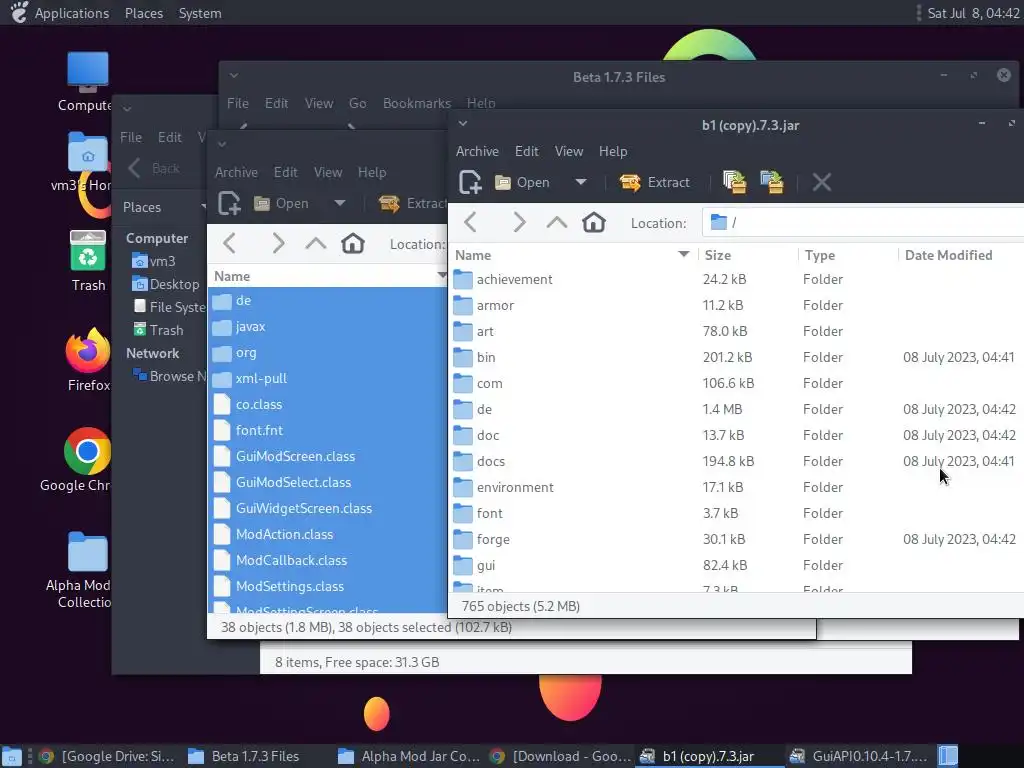The height and width of the screenshot is (768, 1024).
Task: Click the clock Sat Jul 8, 04:42
Action: tap(973, 13)
